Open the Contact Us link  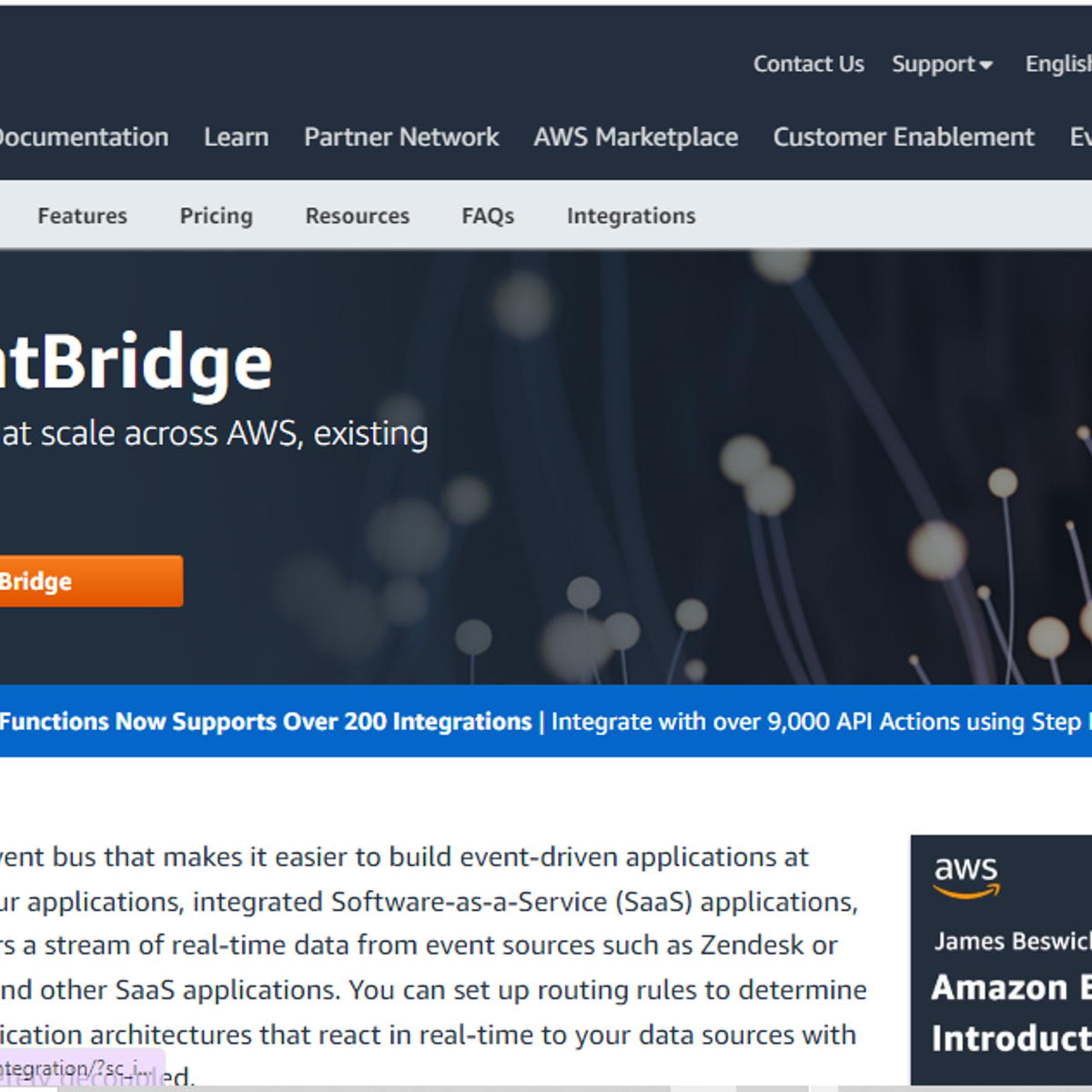(808, 65)
